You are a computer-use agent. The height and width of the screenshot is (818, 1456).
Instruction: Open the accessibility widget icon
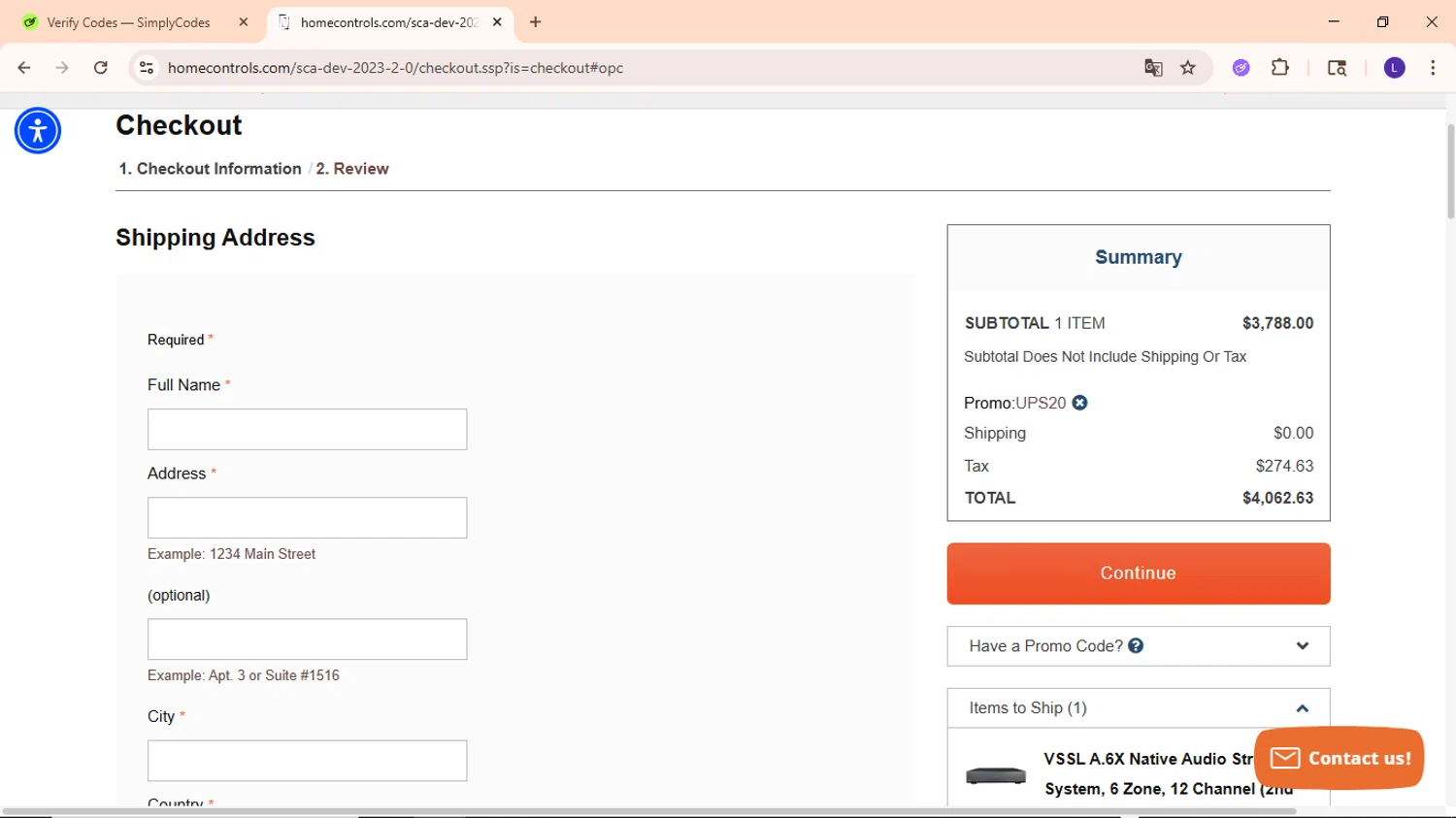point(38,131)
